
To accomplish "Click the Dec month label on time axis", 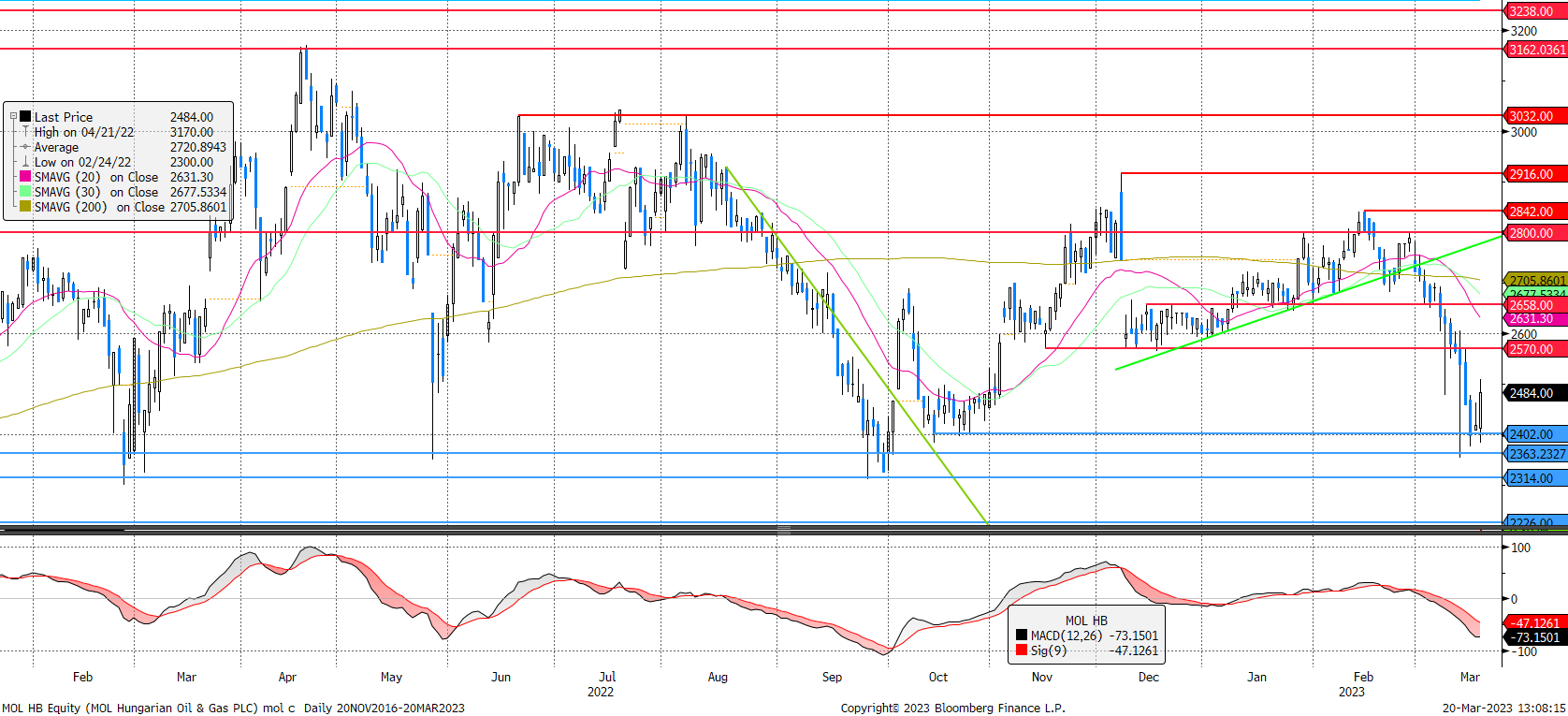I will [1149, 677].
